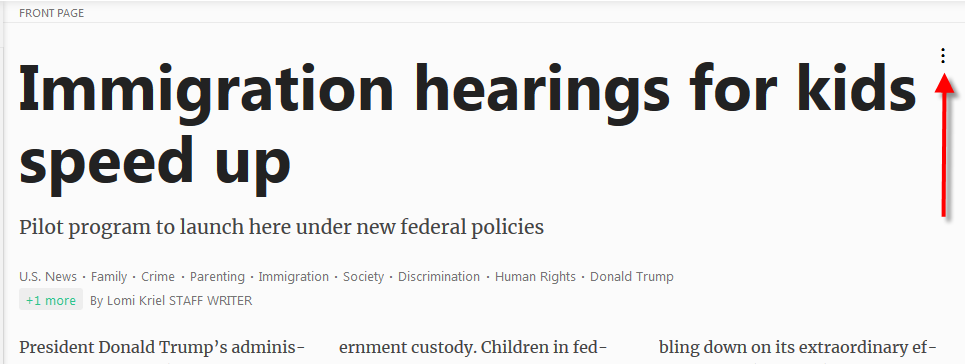Open the Crime topic tag
The width and height of the screenshot is (965, 364).
158,277
